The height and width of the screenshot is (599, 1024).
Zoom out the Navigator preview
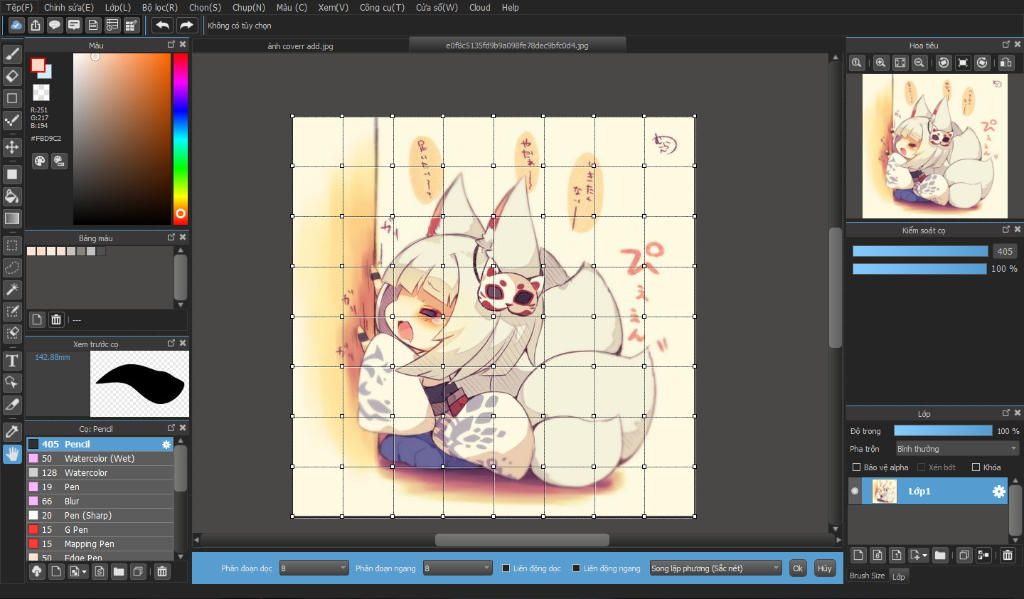point(919,63)
